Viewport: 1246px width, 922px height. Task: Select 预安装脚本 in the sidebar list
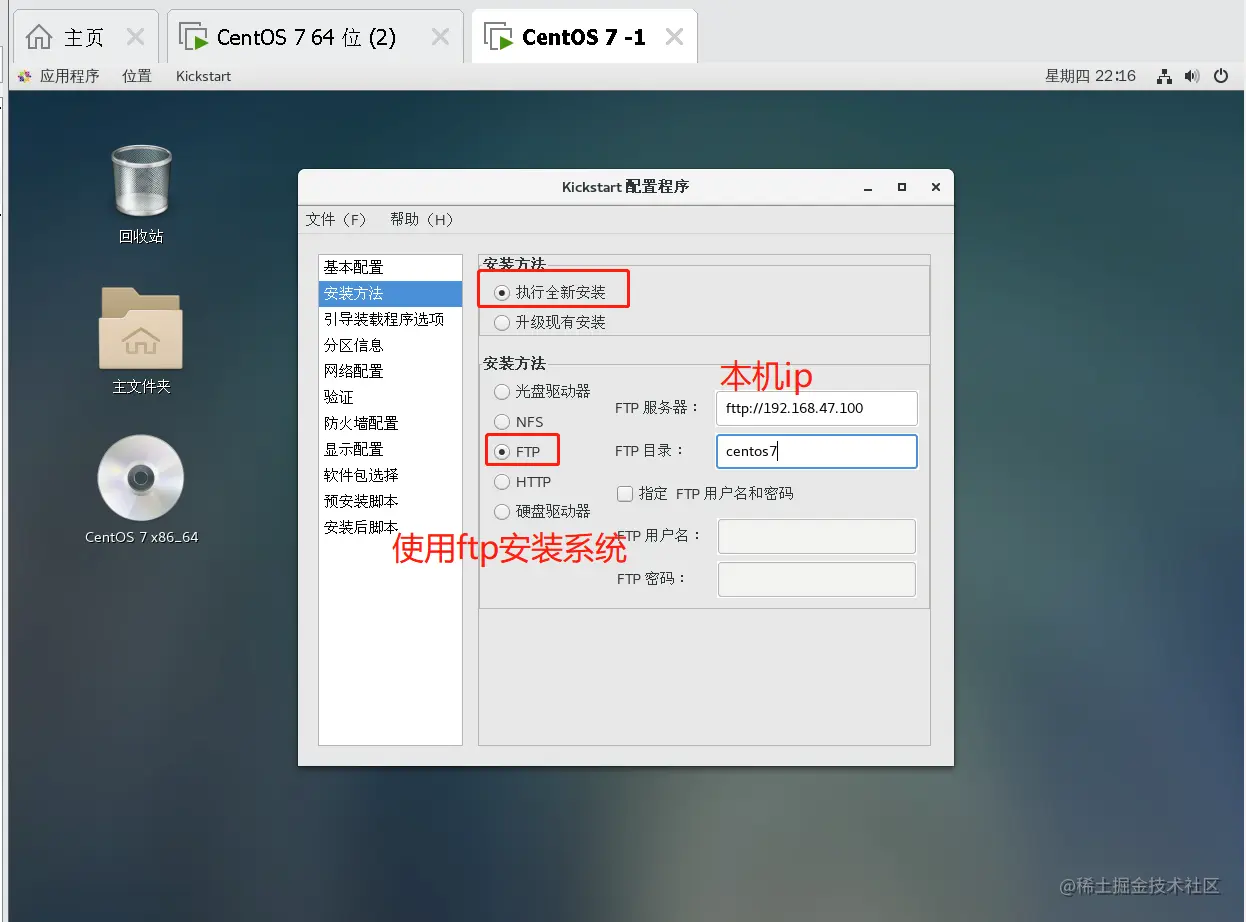point(390,502)
